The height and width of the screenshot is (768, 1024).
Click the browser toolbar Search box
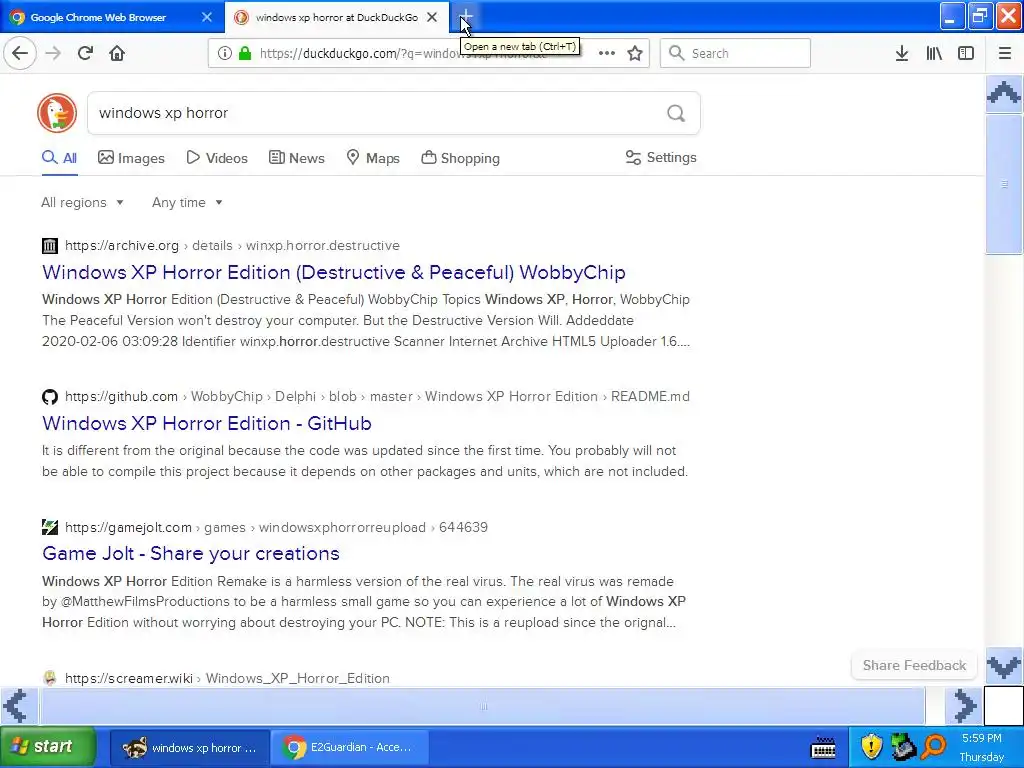coord(735,54)
